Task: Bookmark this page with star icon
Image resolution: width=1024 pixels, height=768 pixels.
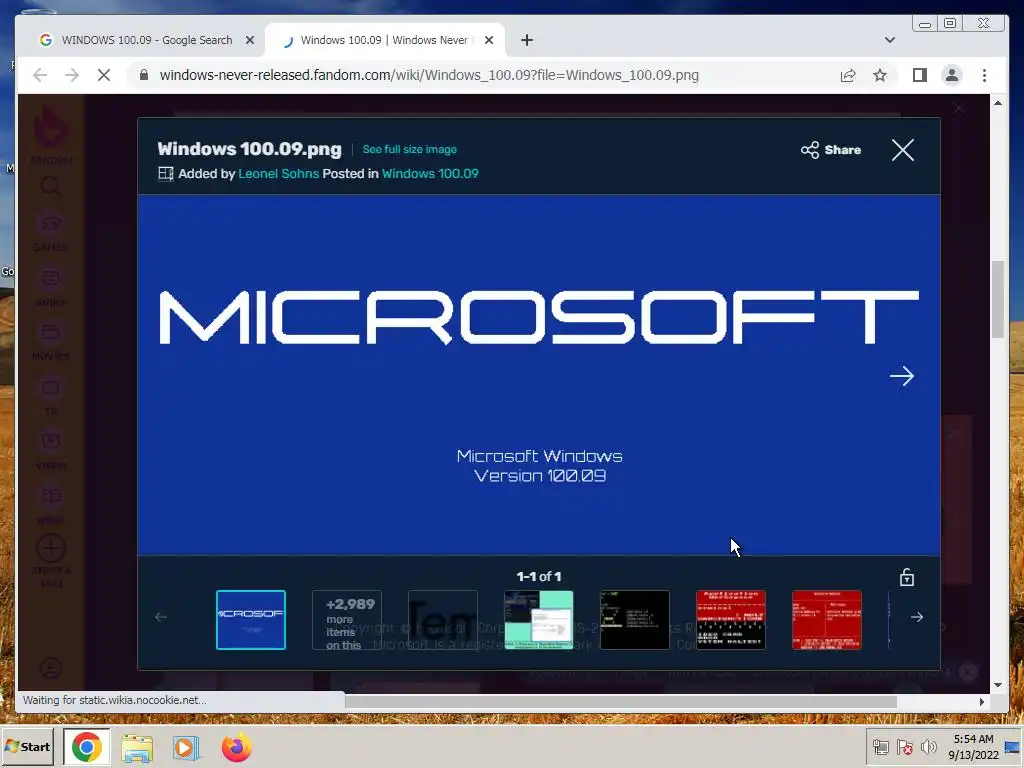Action: coord(880,75)
